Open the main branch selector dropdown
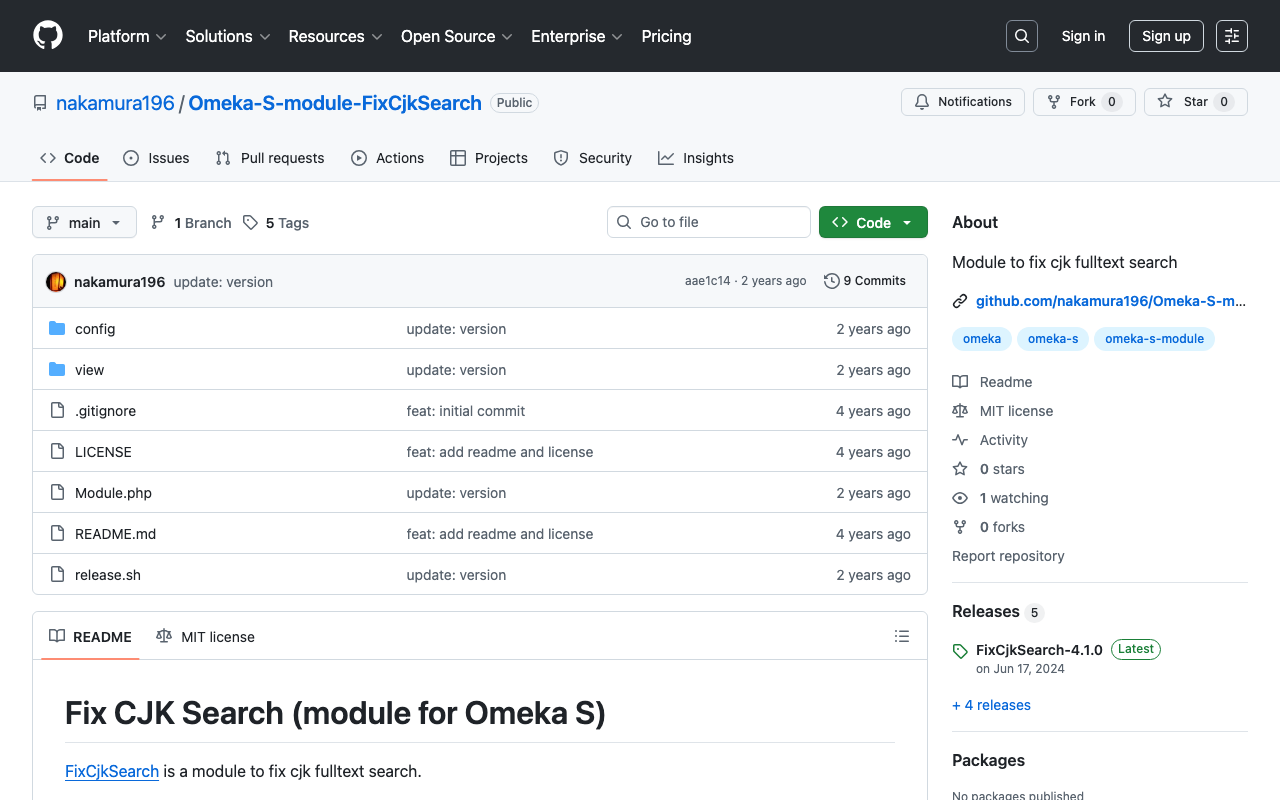 84,222
